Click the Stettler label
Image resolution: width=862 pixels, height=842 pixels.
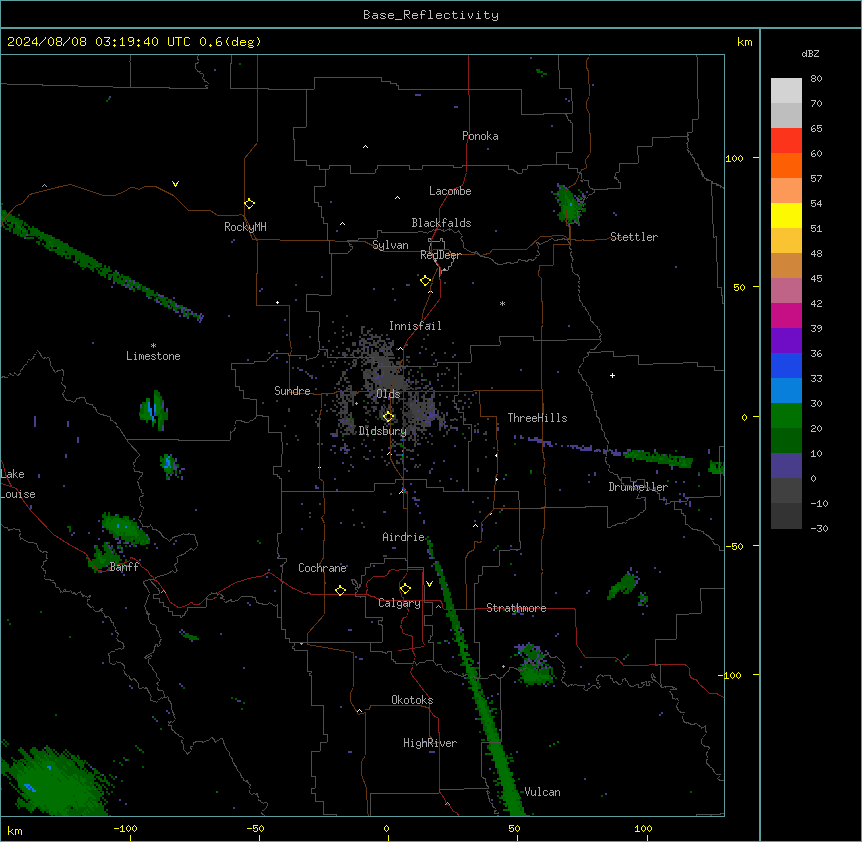(634, 237)
